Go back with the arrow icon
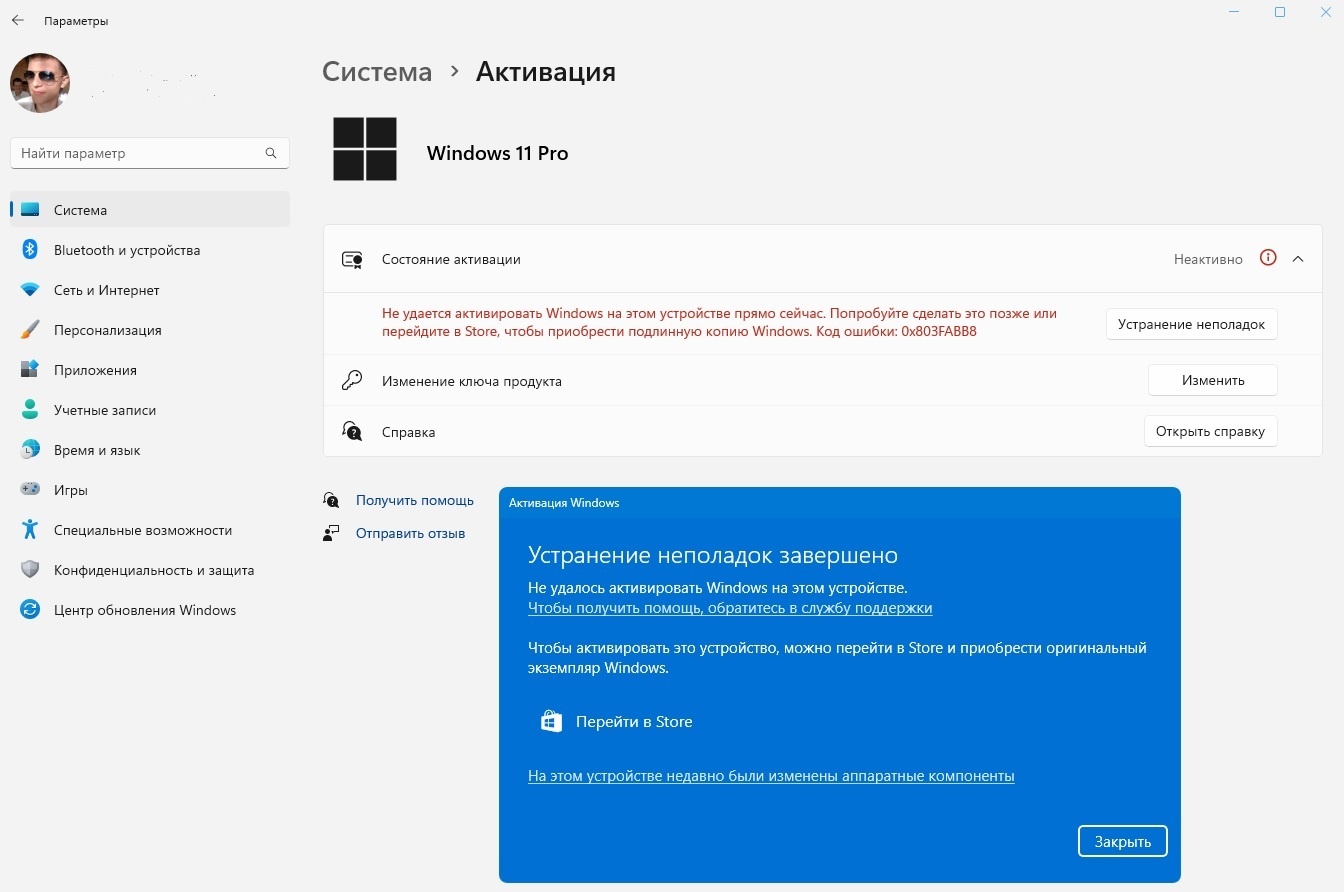The height and width of the screenshot is (892, 1344). point(17,20)
